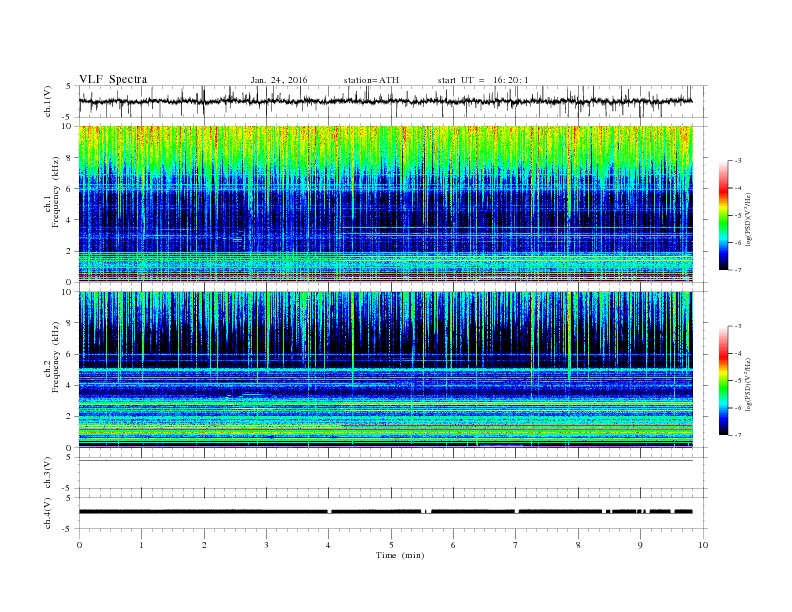Screen dimensions: 792x612
Task: Click the "Time (min)" x-axis title
Action: click(400, 555)
